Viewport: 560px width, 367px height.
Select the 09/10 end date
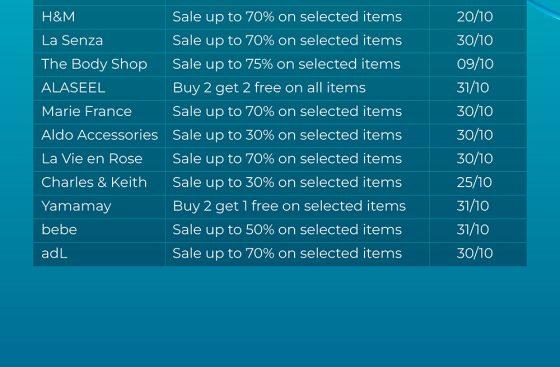pyautogui.click(x=475, y=64)
